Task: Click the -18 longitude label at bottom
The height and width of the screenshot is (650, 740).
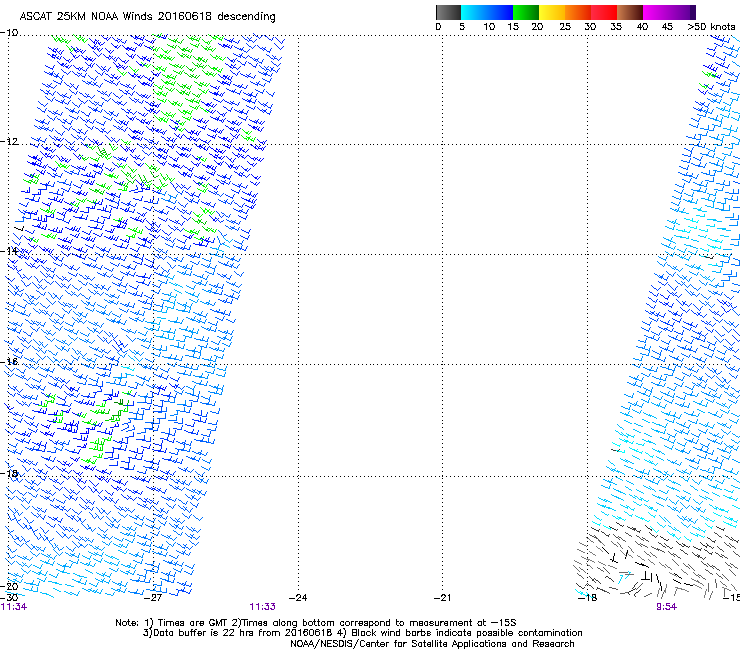Action: [x=588, y=598]
